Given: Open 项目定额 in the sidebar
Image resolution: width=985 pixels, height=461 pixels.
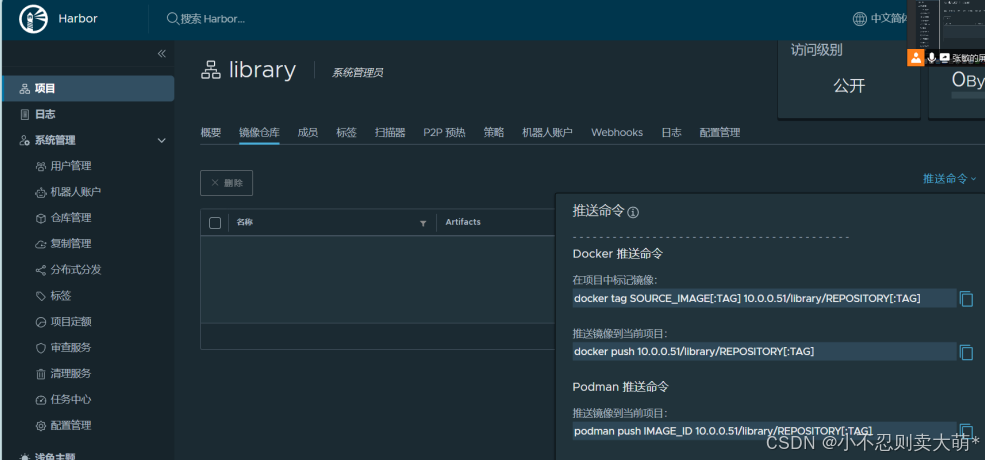Looking at the screenshot, I should pyautogui.click(x=71, y=322).
